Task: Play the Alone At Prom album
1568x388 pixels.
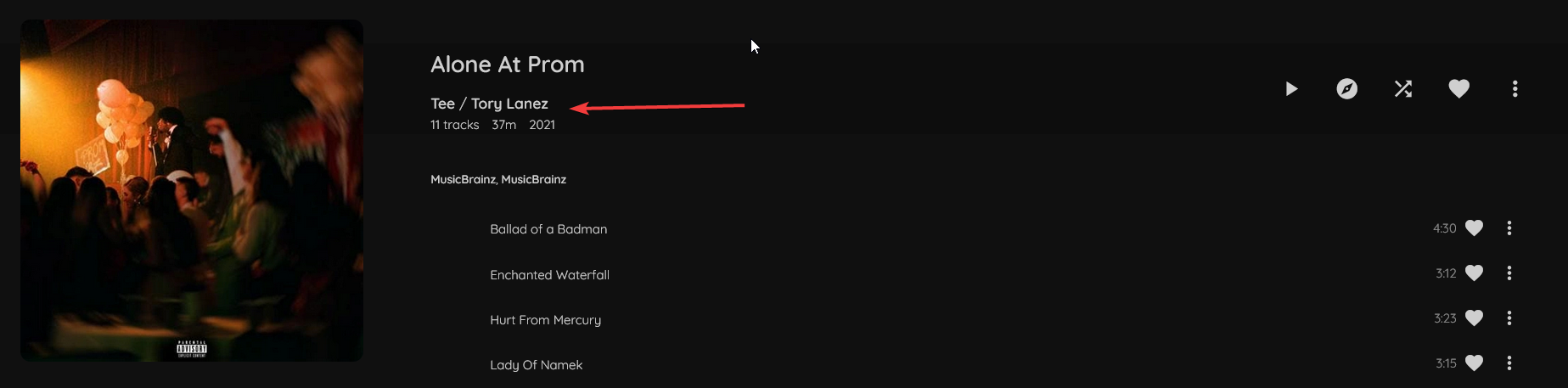Action: pyautogui.click(x=1291, y=89)
